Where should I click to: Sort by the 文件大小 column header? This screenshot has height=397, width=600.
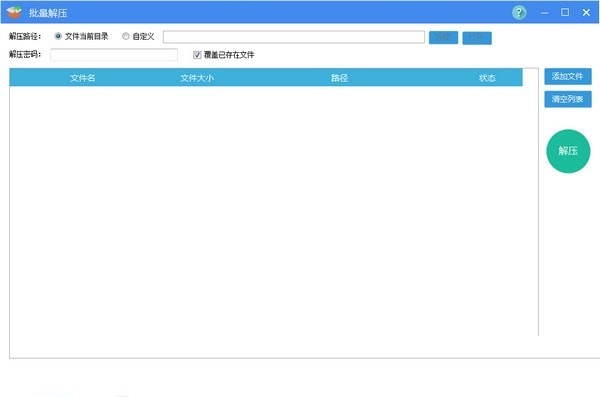click(x=197, y=78)
